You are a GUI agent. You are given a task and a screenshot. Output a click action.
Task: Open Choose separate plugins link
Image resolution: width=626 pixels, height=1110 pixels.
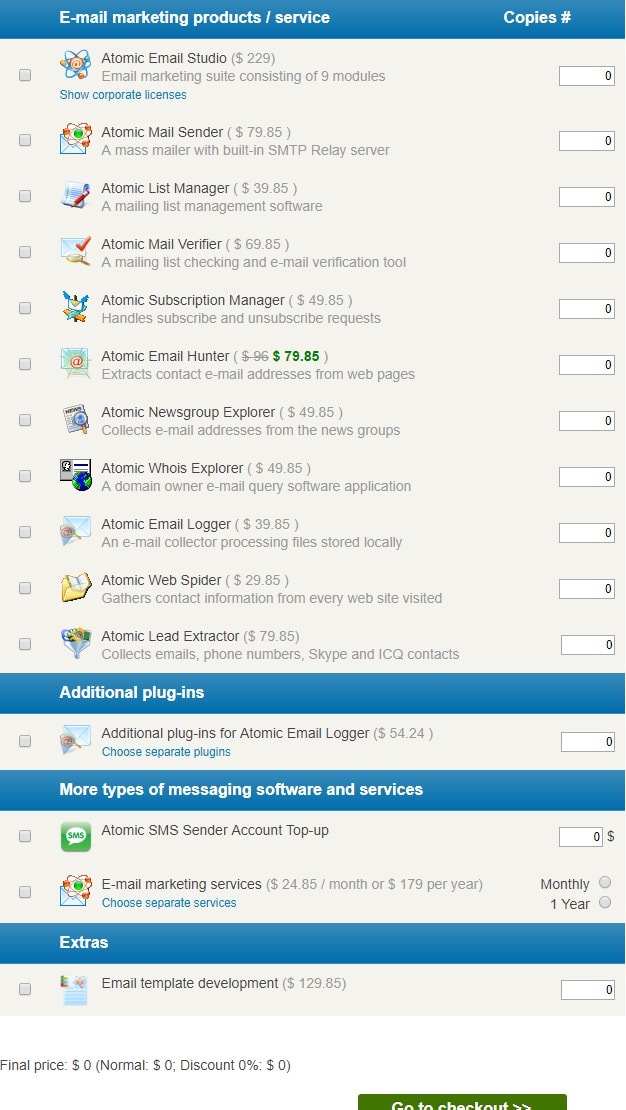click(x=166, y=752)
